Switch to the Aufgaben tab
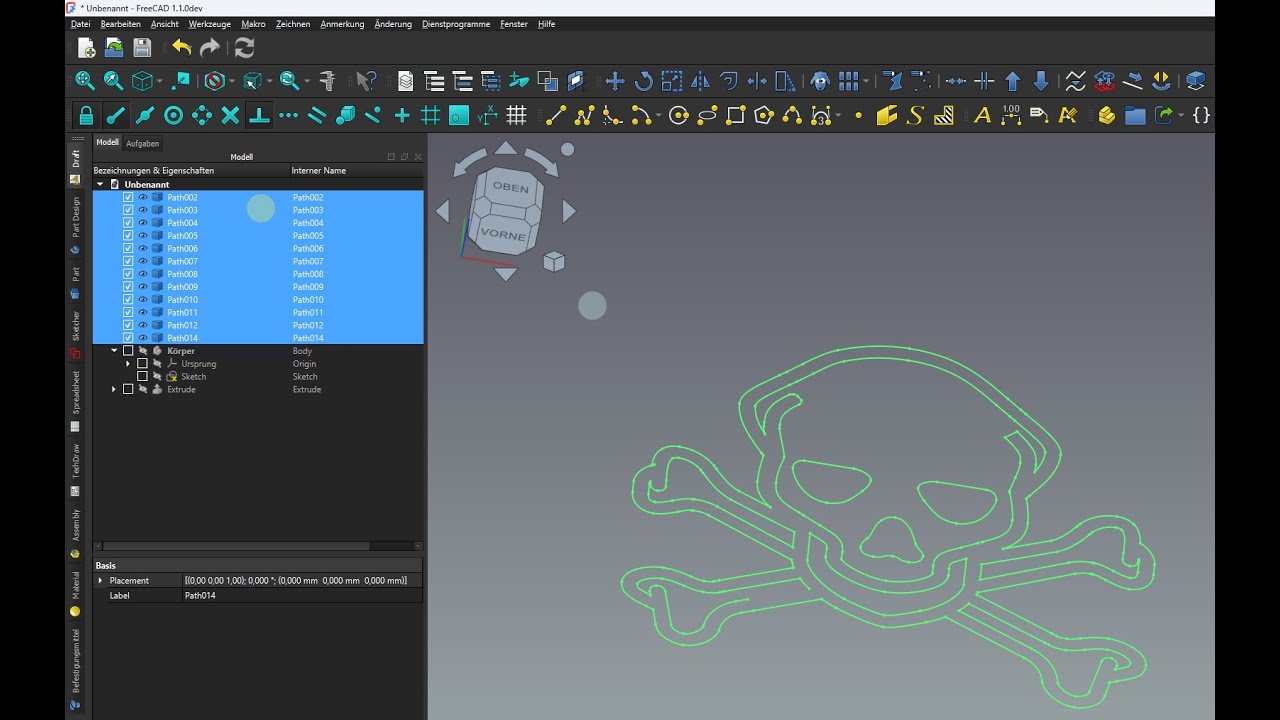This screenshot has height=720, width=1280. [x=142, y=143]
